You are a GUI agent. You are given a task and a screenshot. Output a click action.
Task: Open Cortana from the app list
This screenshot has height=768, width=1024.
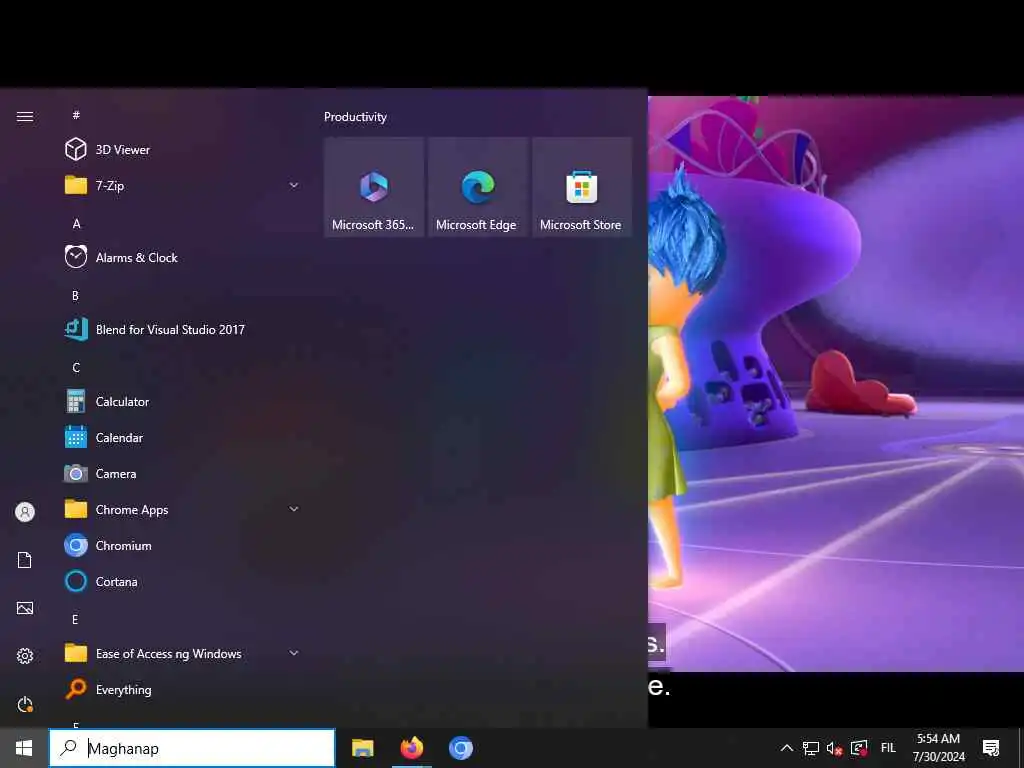(x=182, y=581)
